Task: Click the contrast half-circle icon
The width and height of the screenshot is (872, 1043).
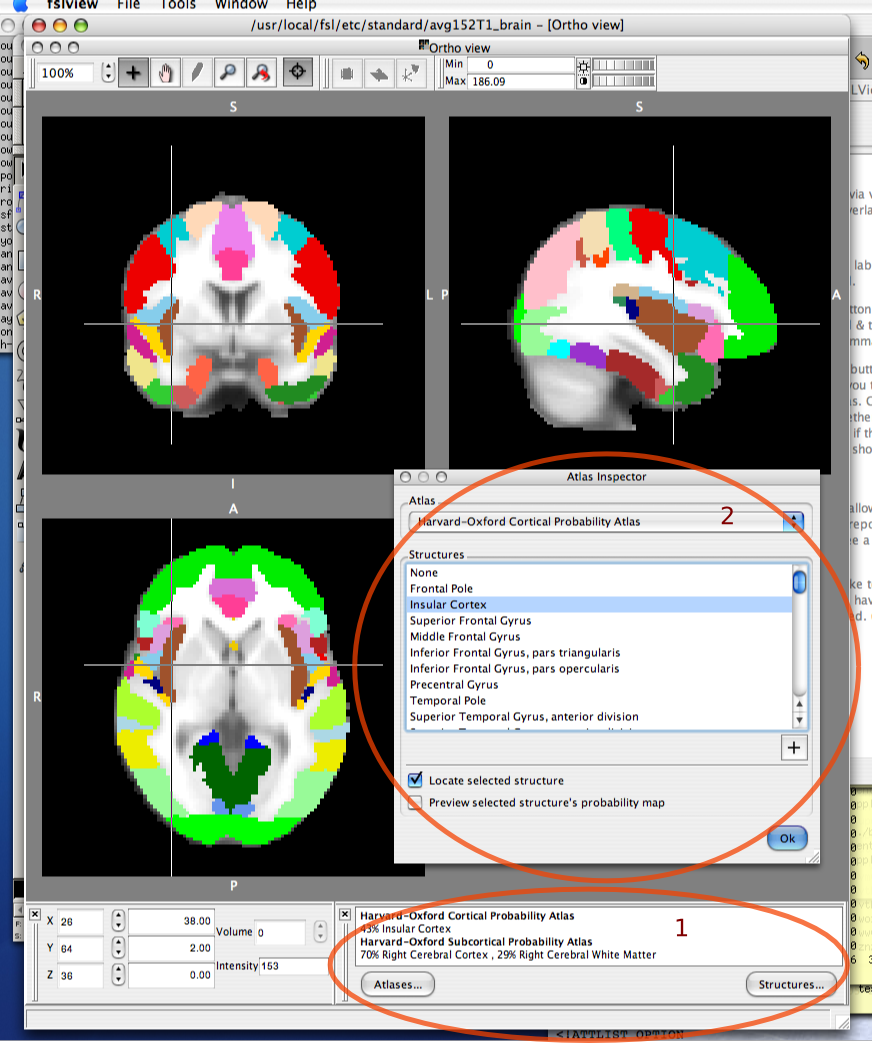Action: [x=583, y=81]
